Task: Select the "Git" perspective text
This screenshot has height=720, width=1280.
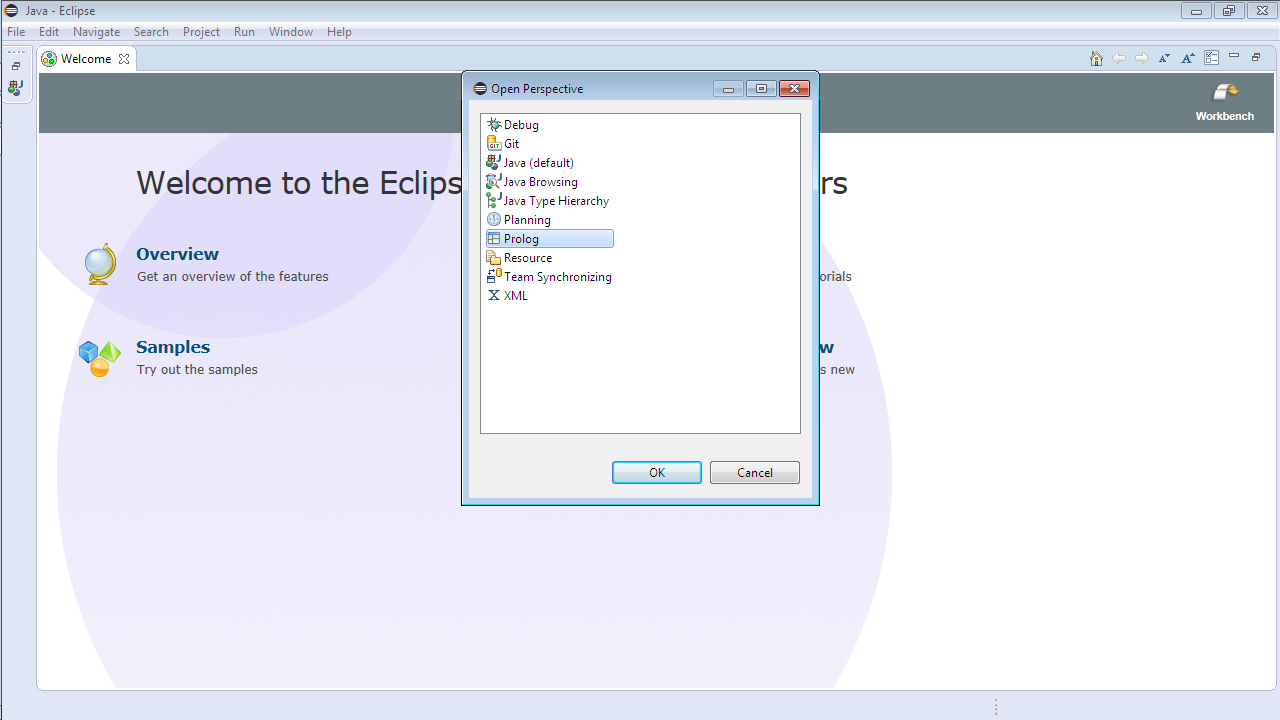Action: 511,144
